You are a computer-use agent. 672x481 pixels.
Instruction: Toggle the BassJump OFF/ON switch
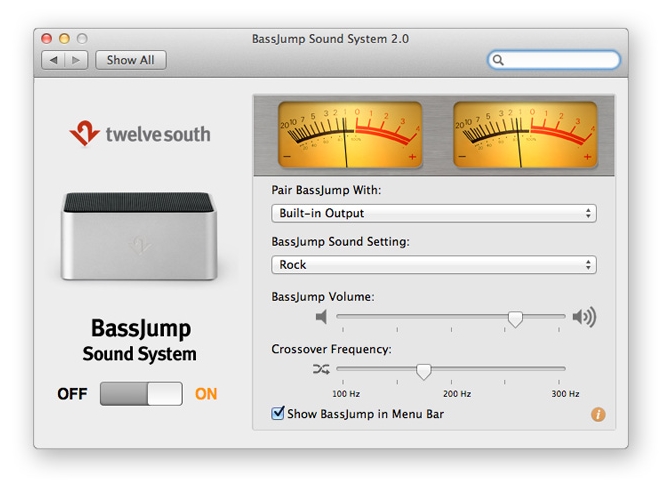click(141, 394)
